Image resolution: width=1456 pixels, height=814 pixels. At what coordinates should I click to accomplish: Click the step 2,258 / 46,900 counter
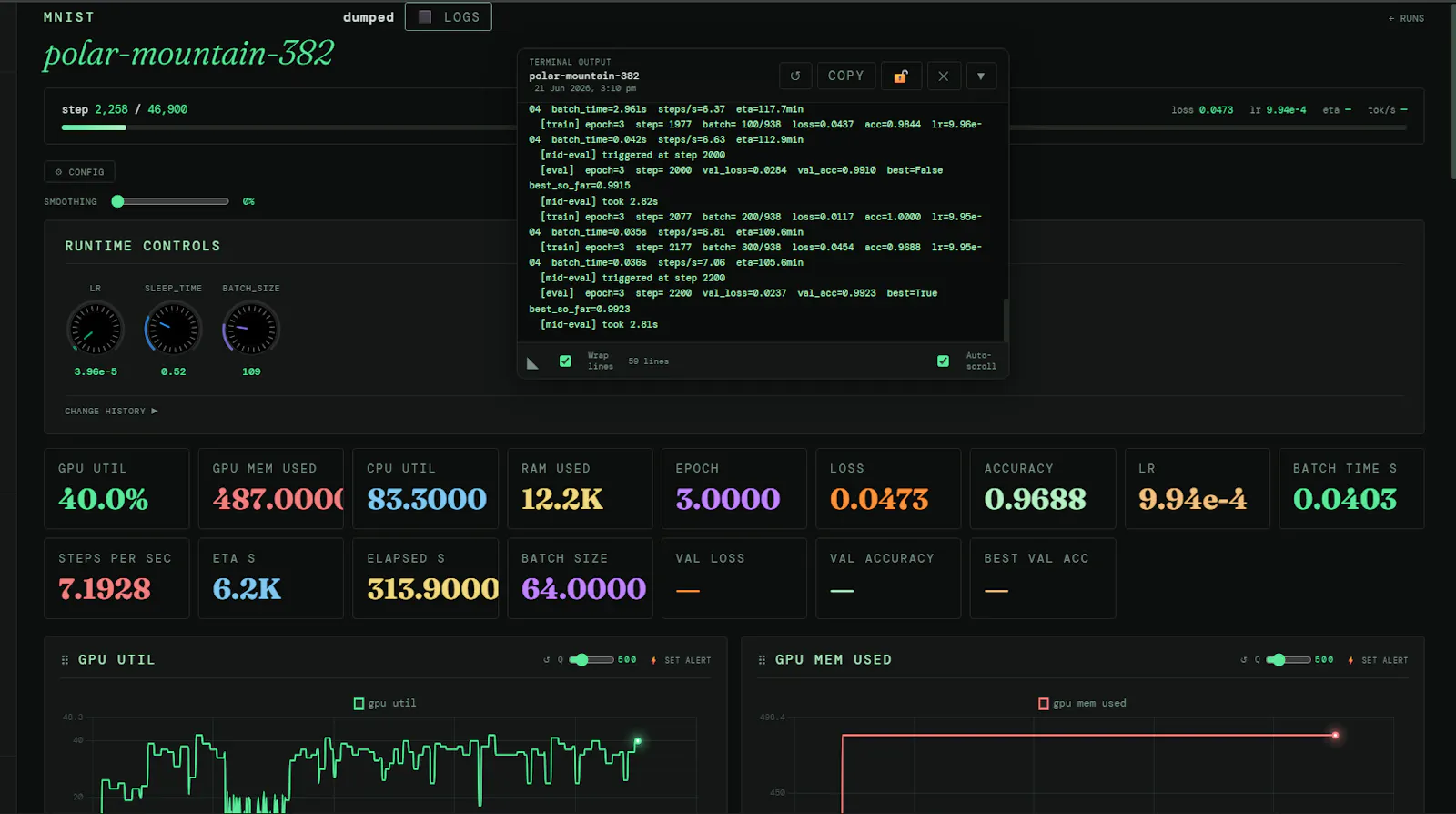pyautogui.click(x=125, y=109)
